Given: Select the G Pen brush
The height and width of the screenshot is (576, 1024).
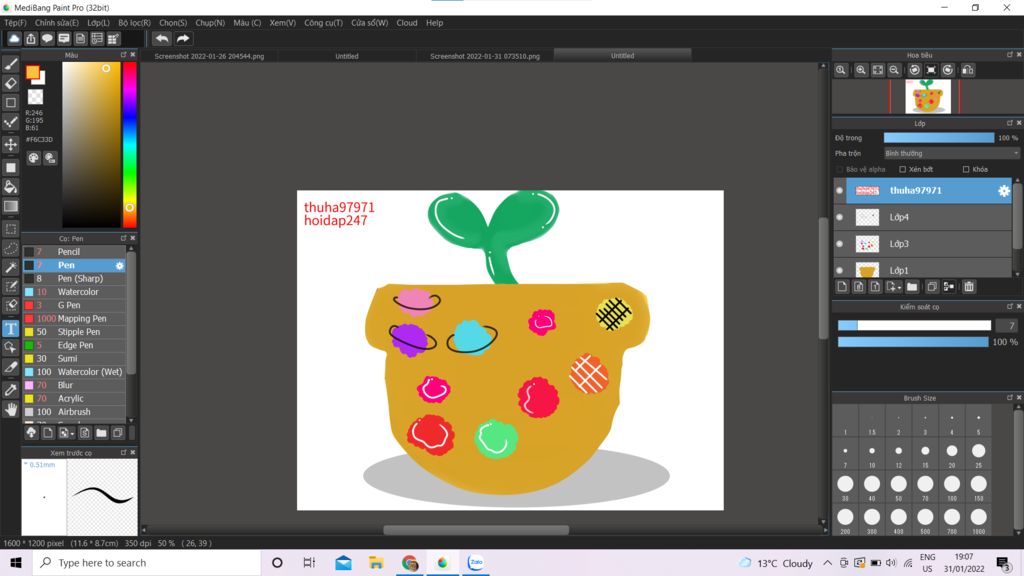Looking at the screenshot, I should coord(74,305).
